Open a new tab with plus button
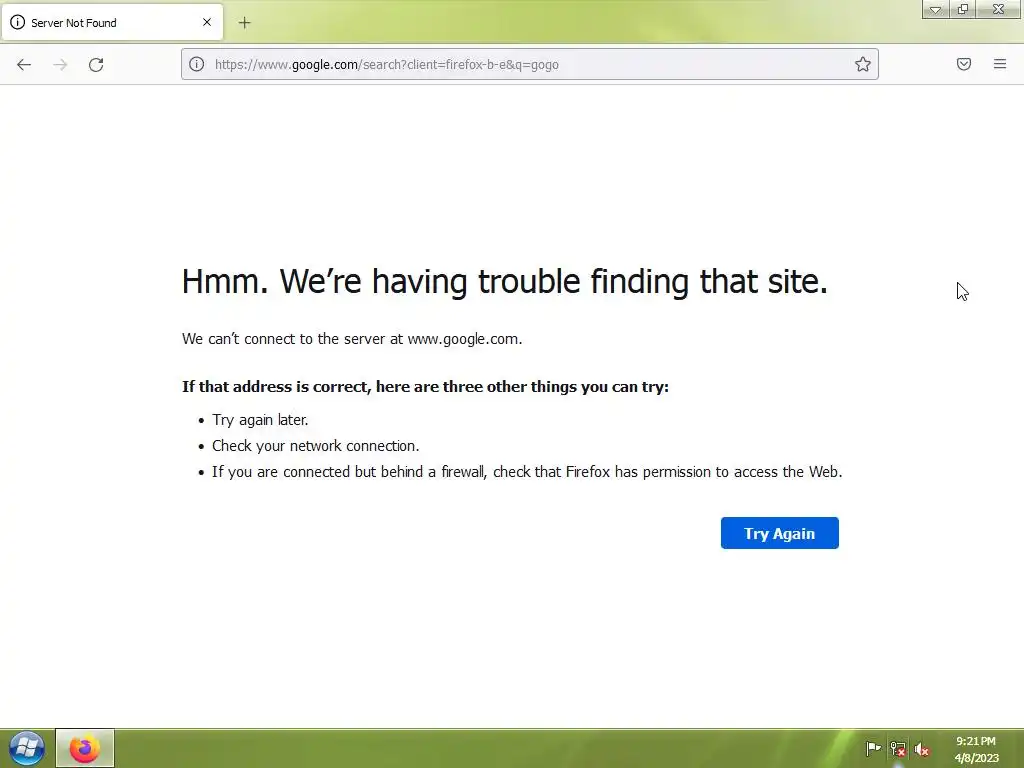This screenshot has height=768, width=1024. (x=244, y=23)
